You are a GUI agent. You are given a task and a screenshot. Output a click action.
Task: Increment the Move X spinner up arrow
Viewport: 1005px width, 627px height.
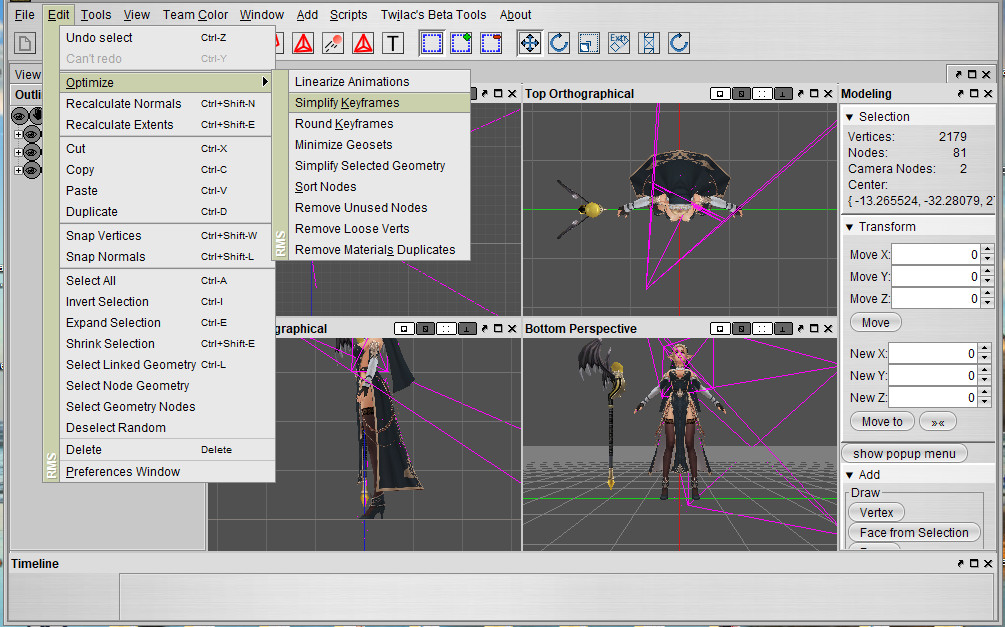point(985,250)
